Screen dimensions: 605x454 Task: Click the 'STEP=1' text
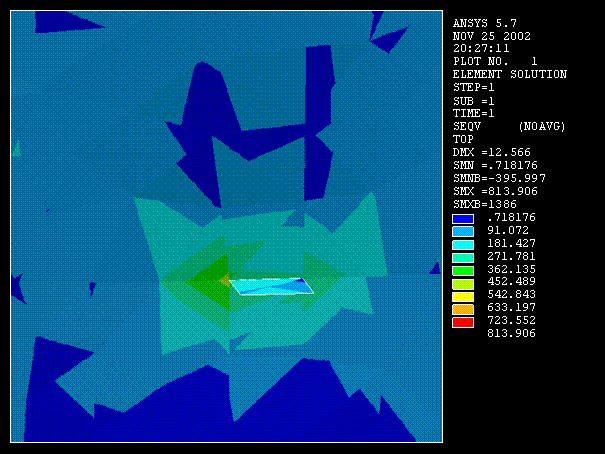(x=473, y=87)
